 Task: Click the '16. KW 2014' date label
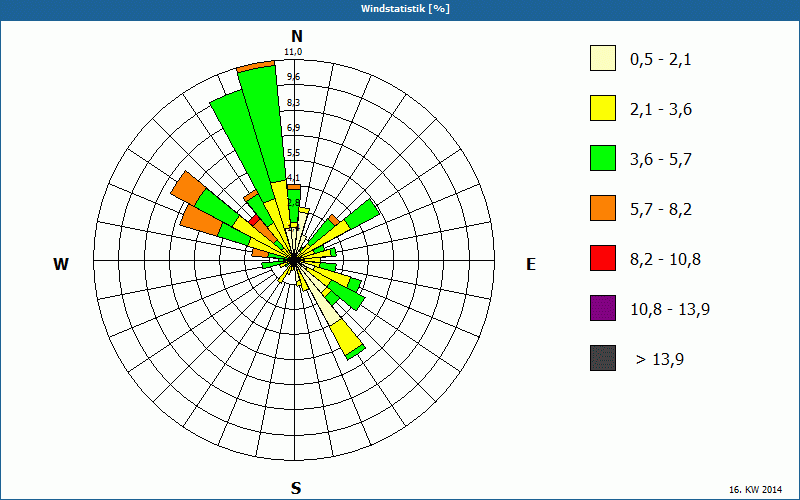click(755, 489)
